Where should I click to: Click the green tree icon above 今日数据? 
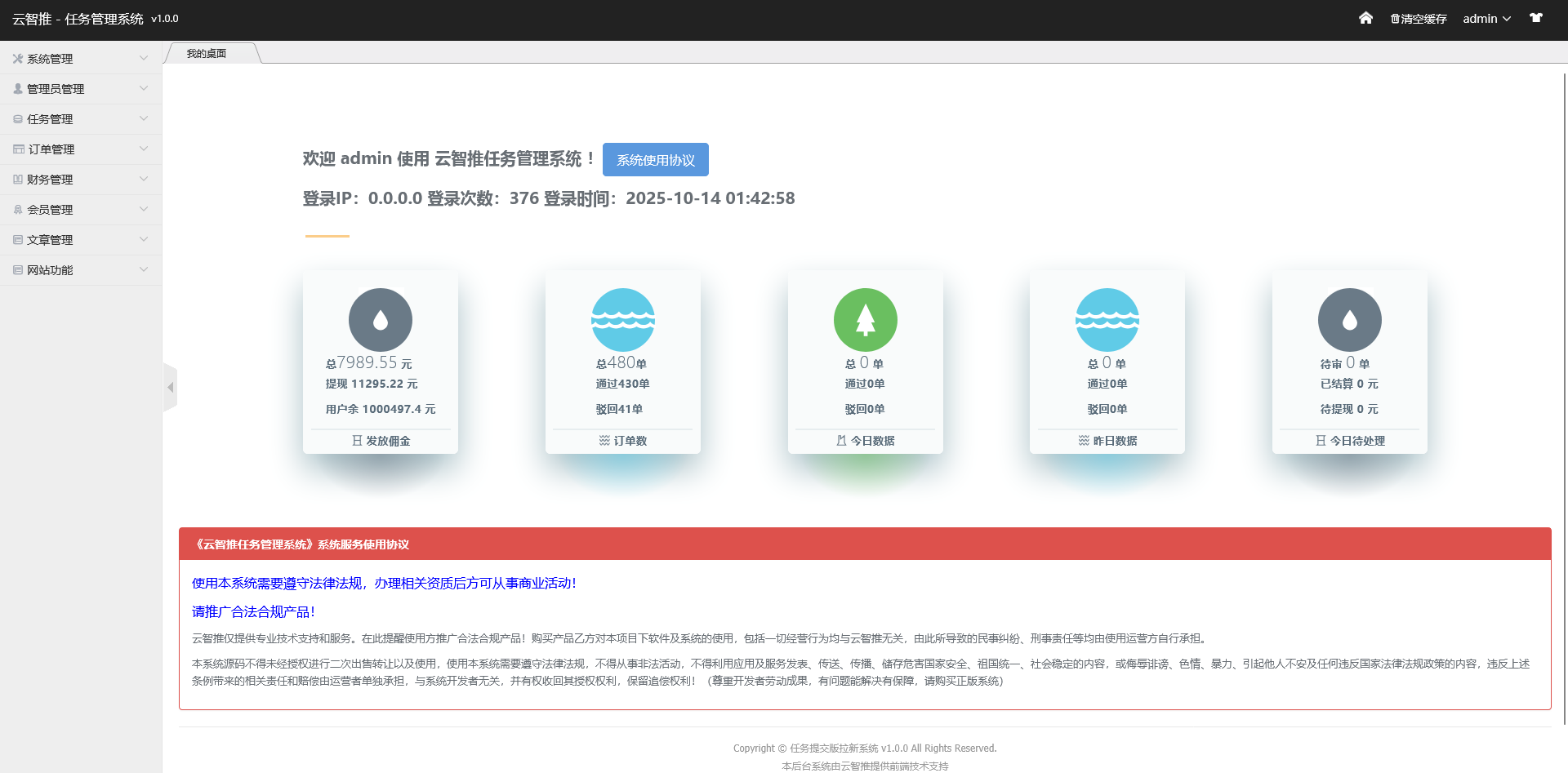[x=866, y=320]
